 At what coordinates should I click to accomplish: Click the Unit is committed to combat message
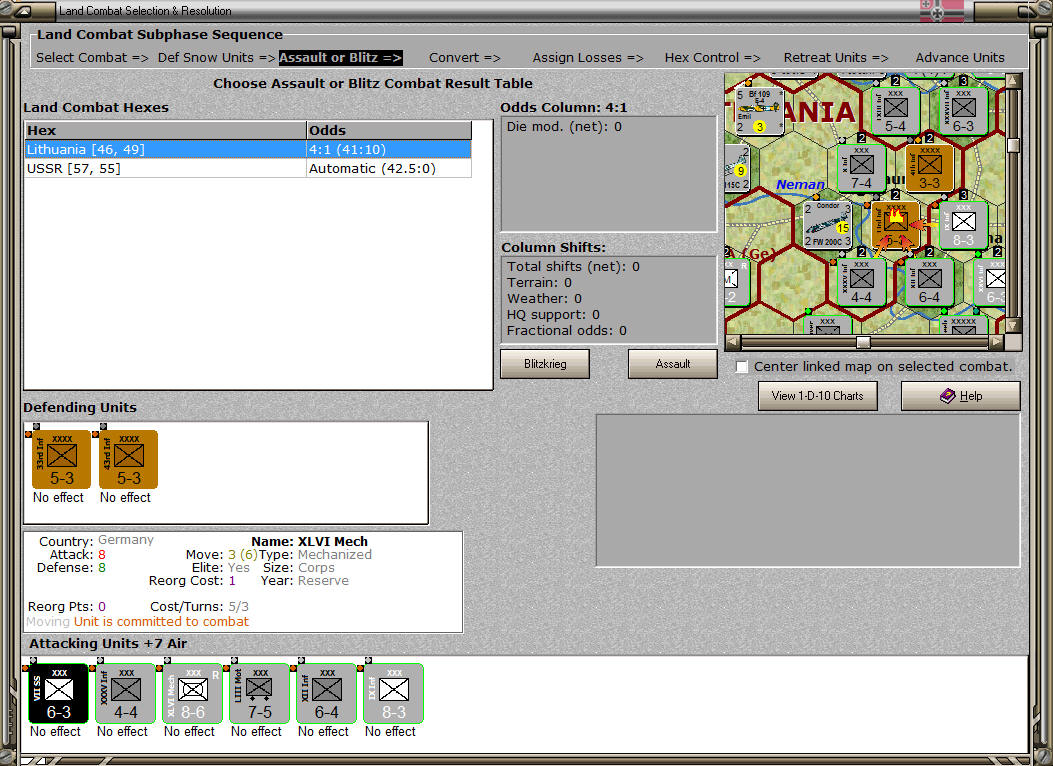pyautogui.click(x=161, y=622)
